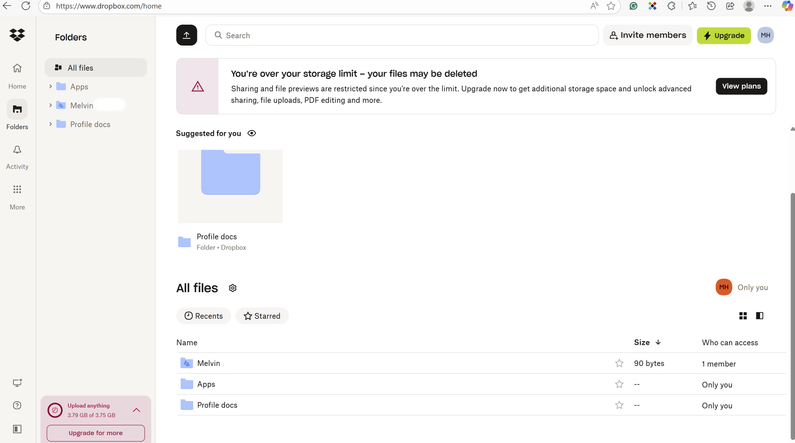Click the upload button beside search

187,35
